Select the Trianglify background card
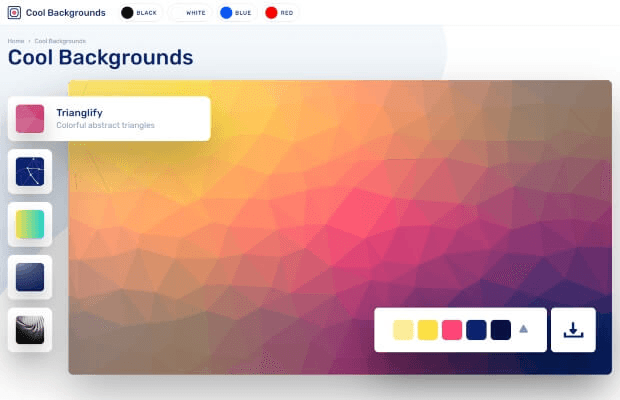Image resolution: width=620 pixels, height=400 pixels. 109,119
